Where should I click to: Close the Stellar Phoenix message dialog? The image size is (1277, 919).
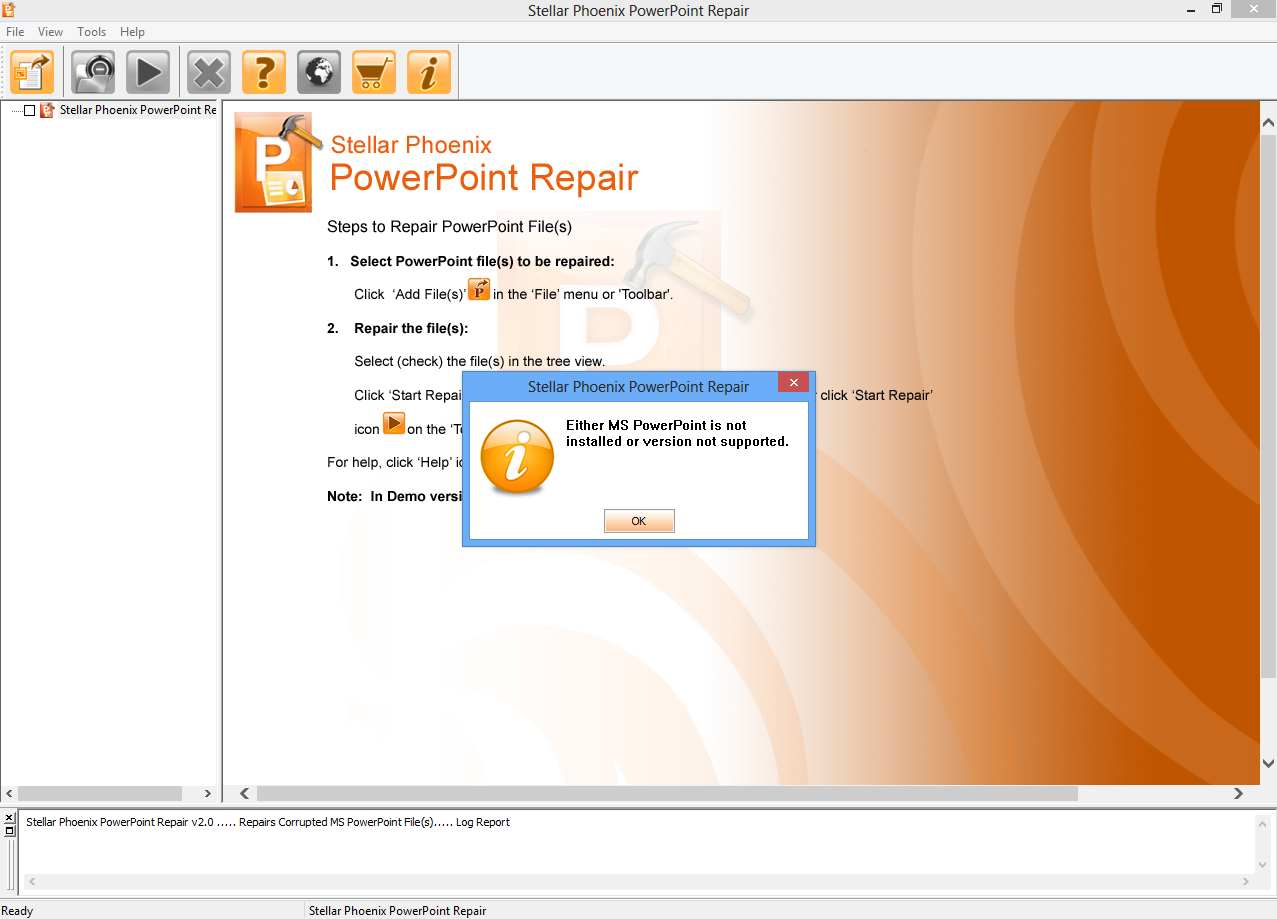click(793, 383)
